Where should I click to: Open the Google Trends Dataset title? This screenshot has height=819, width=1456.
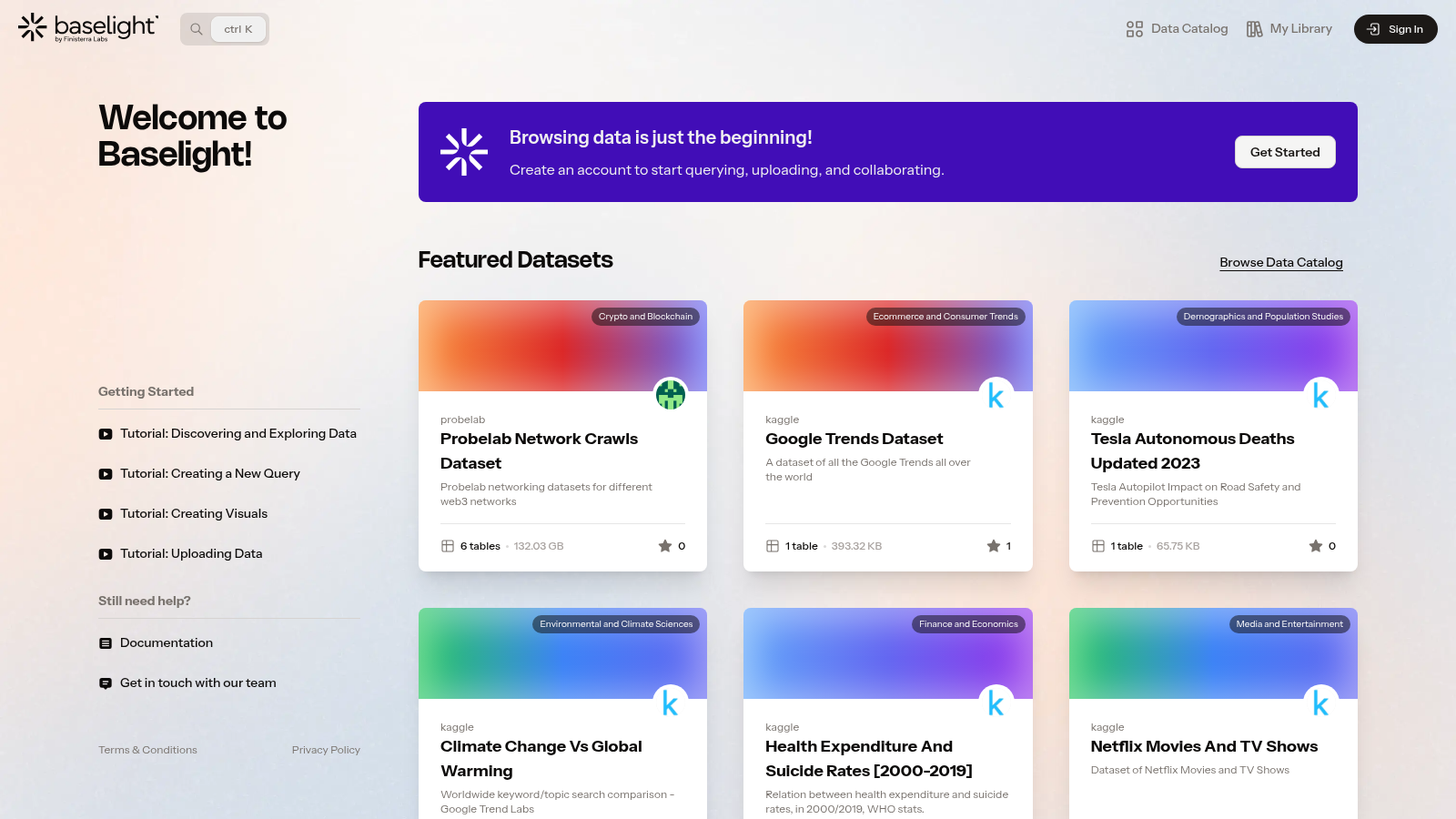pos(854,439)
